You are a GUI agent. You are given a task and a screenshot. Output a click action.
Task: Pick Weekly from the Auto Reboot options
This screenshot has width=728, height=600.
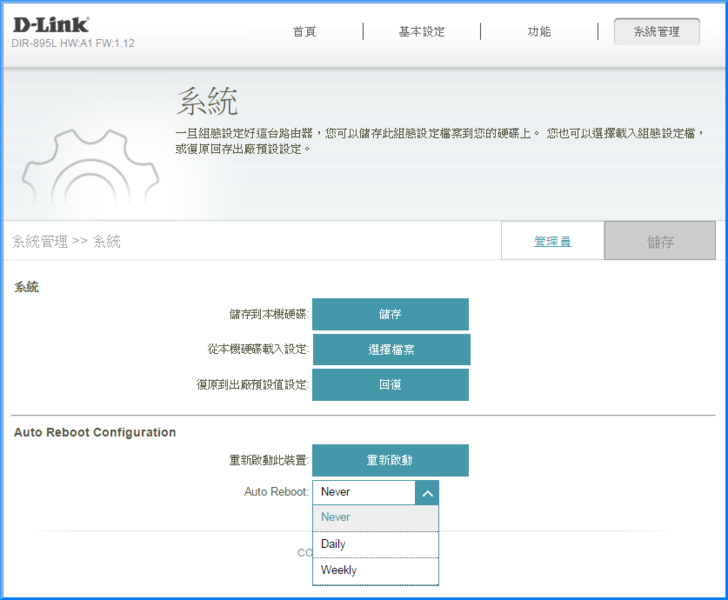(x=375, y=570)
